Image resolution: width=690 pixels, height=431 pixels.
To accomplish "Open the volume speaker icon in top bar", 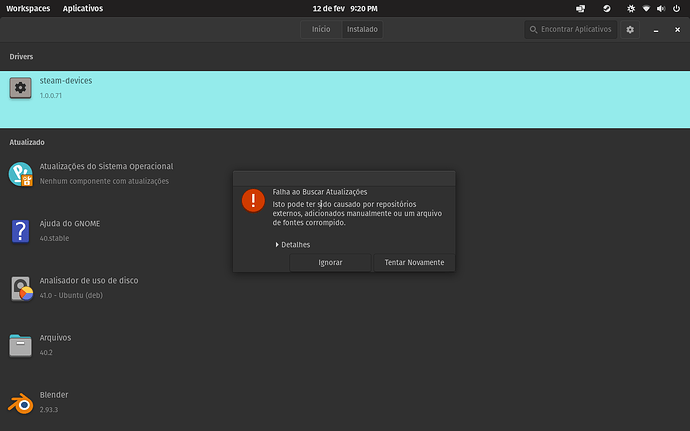I will tap(661, 8).
